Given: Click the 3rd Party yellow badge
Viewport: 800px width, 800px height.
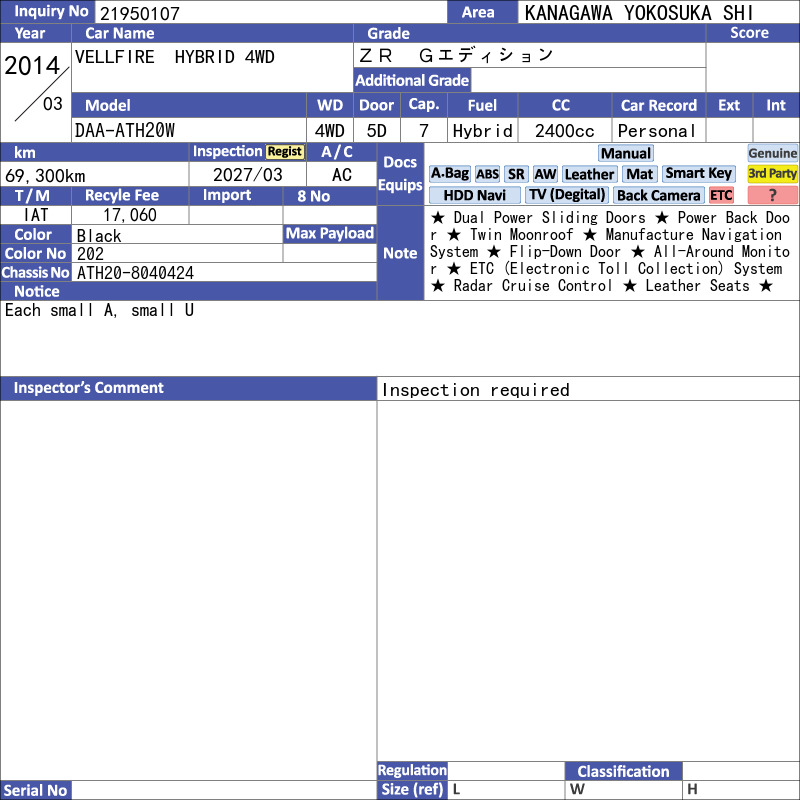Looking at the screenshot, I should click(772, 173).
